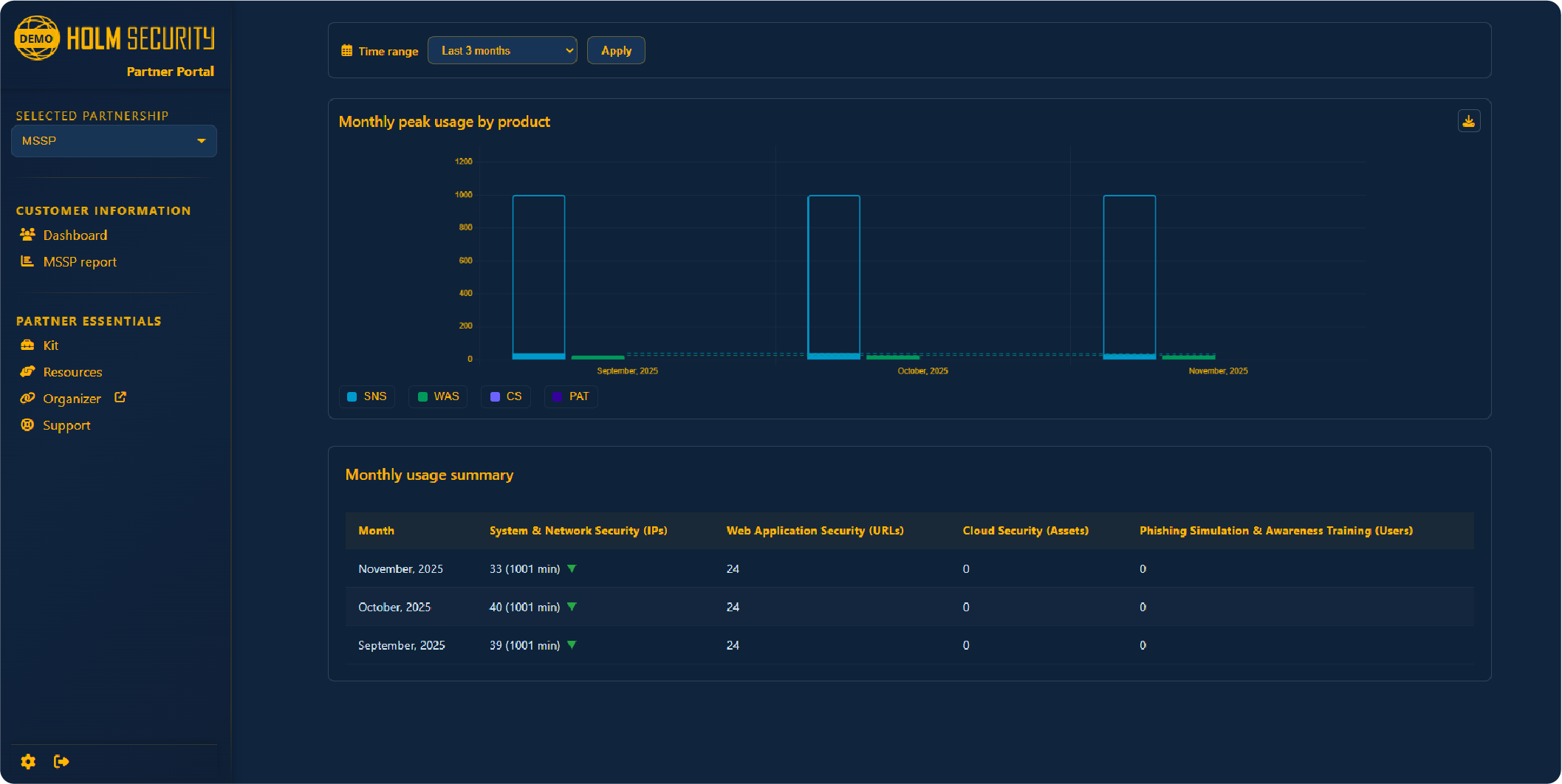
Task: Open MSSP report from Customer Information menu
Action: [x=80, y=261]
